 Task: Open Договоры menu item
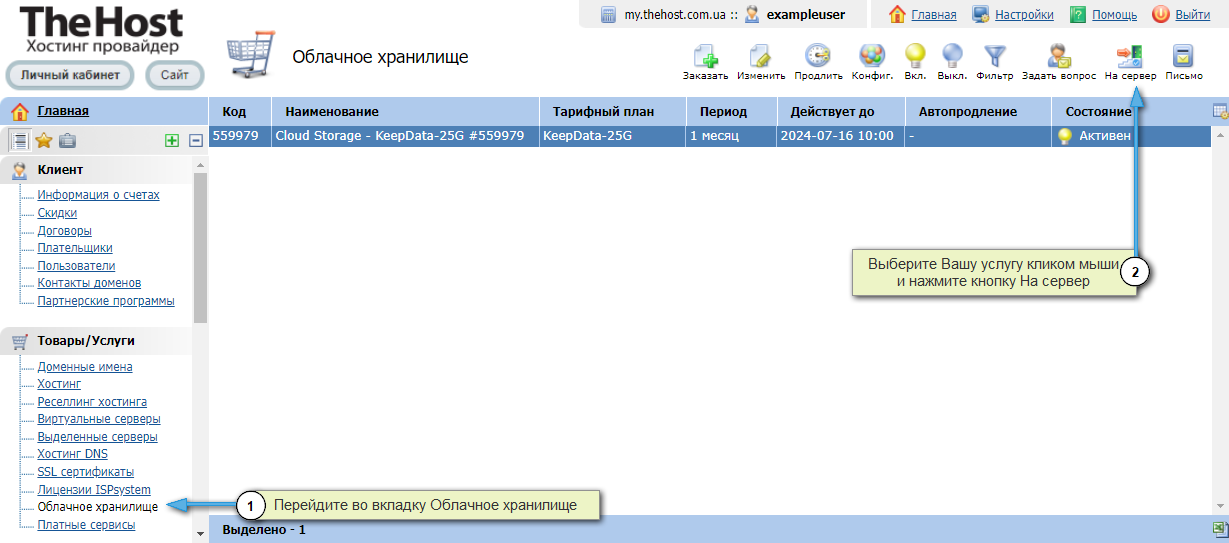[x=64, y=231]
